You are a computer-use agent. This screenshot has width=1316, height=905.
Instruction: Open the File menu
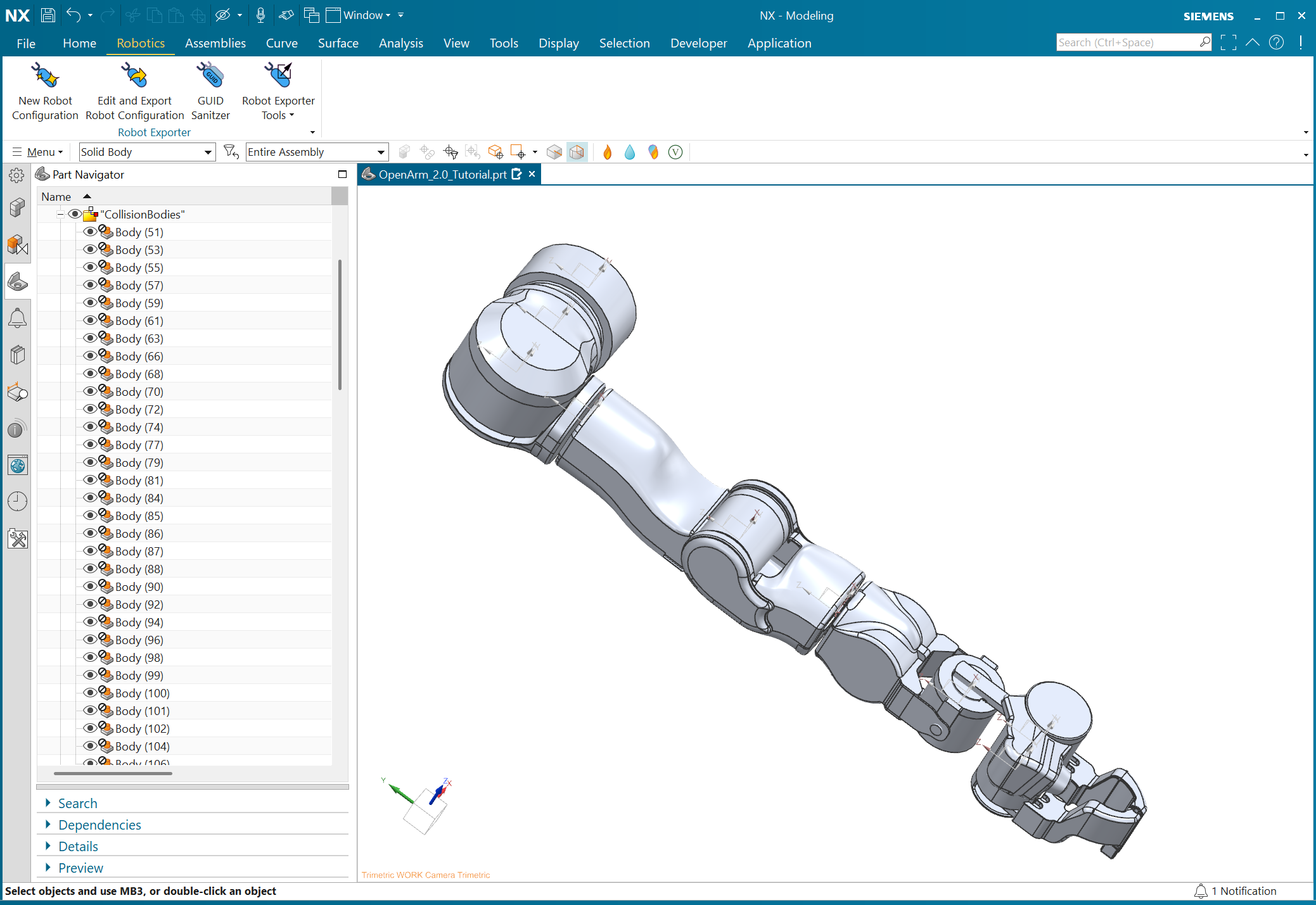(x=26, y=43)
